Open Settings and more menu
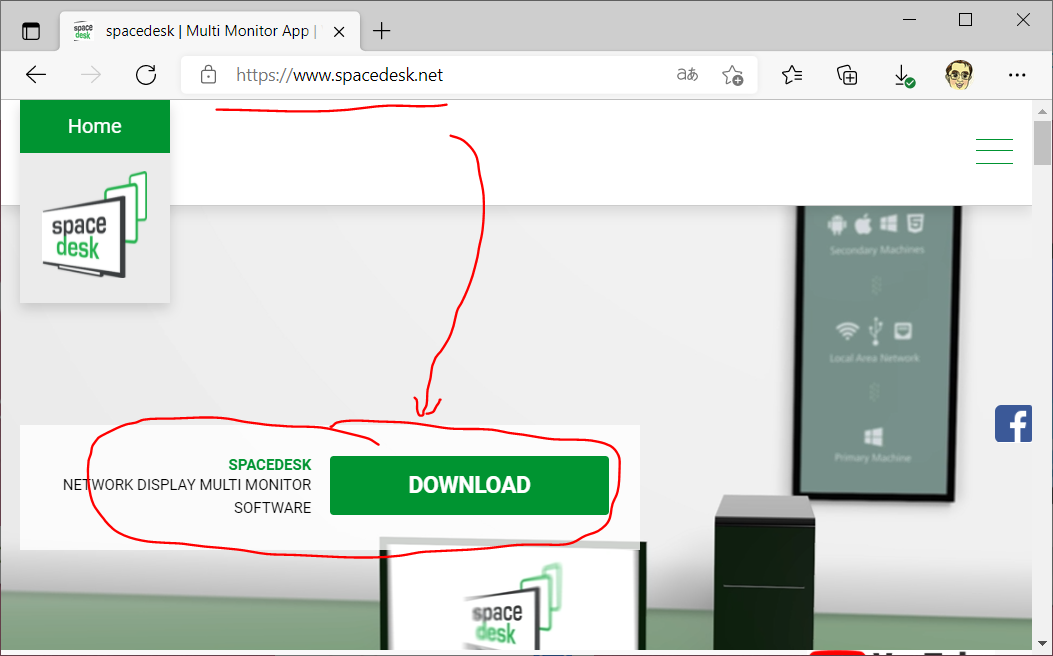The image size is (1053, 656). (1017, 75)
